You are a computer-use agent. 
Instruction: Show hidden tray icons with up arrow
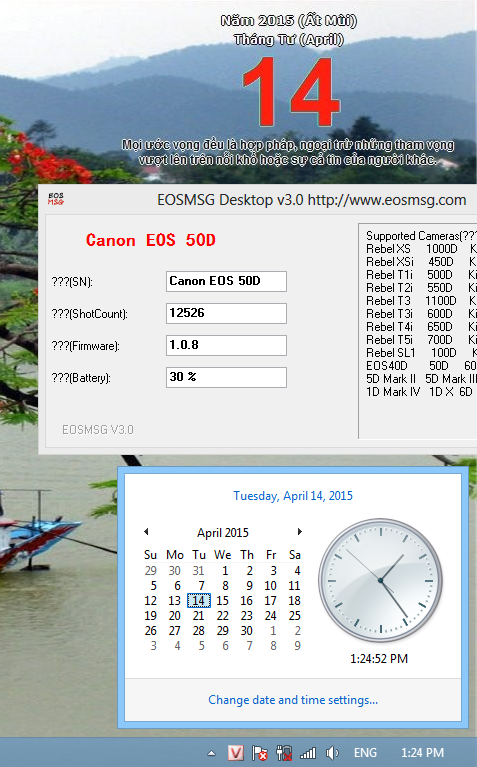[211, 753]
